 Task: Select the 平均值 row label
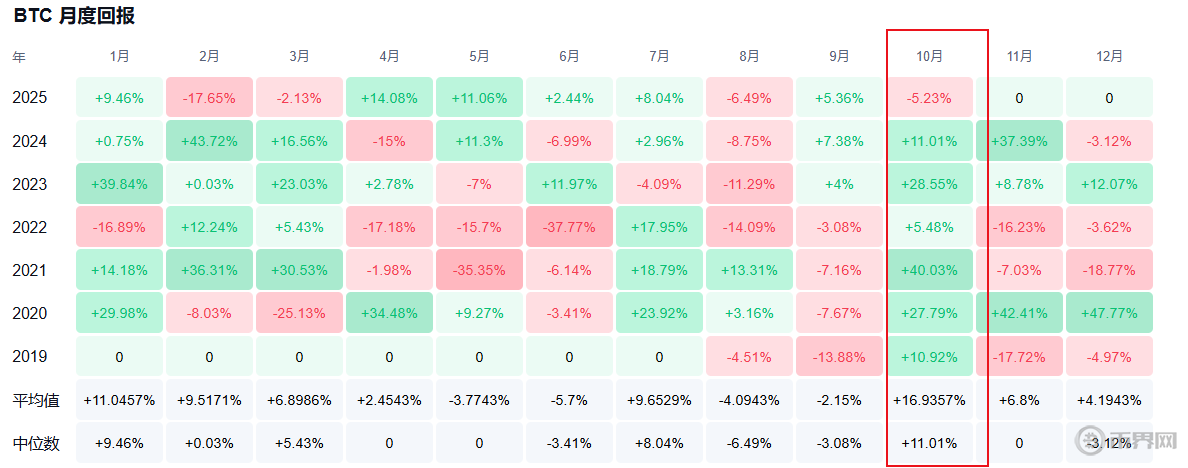[x=36, y=400]
